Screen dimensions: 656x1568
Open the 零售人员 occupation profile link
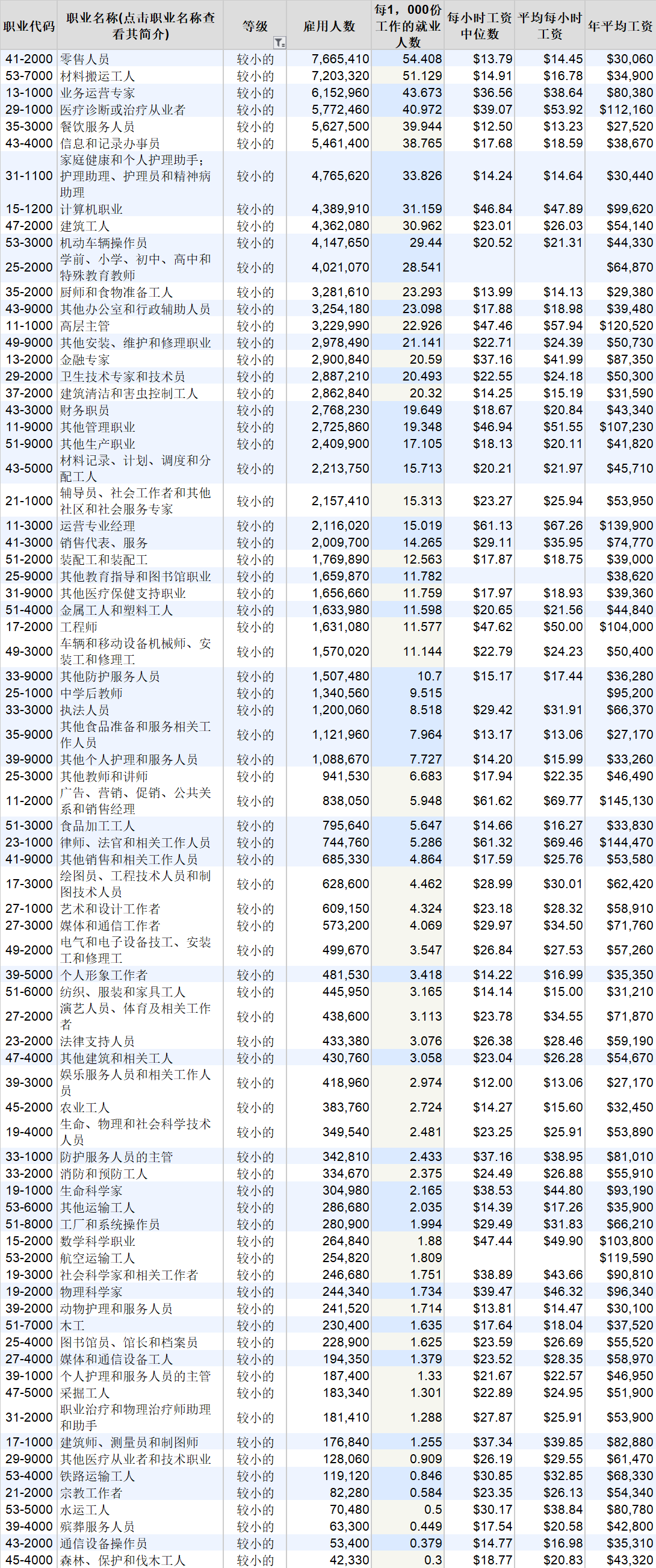[x=85, y=59]
